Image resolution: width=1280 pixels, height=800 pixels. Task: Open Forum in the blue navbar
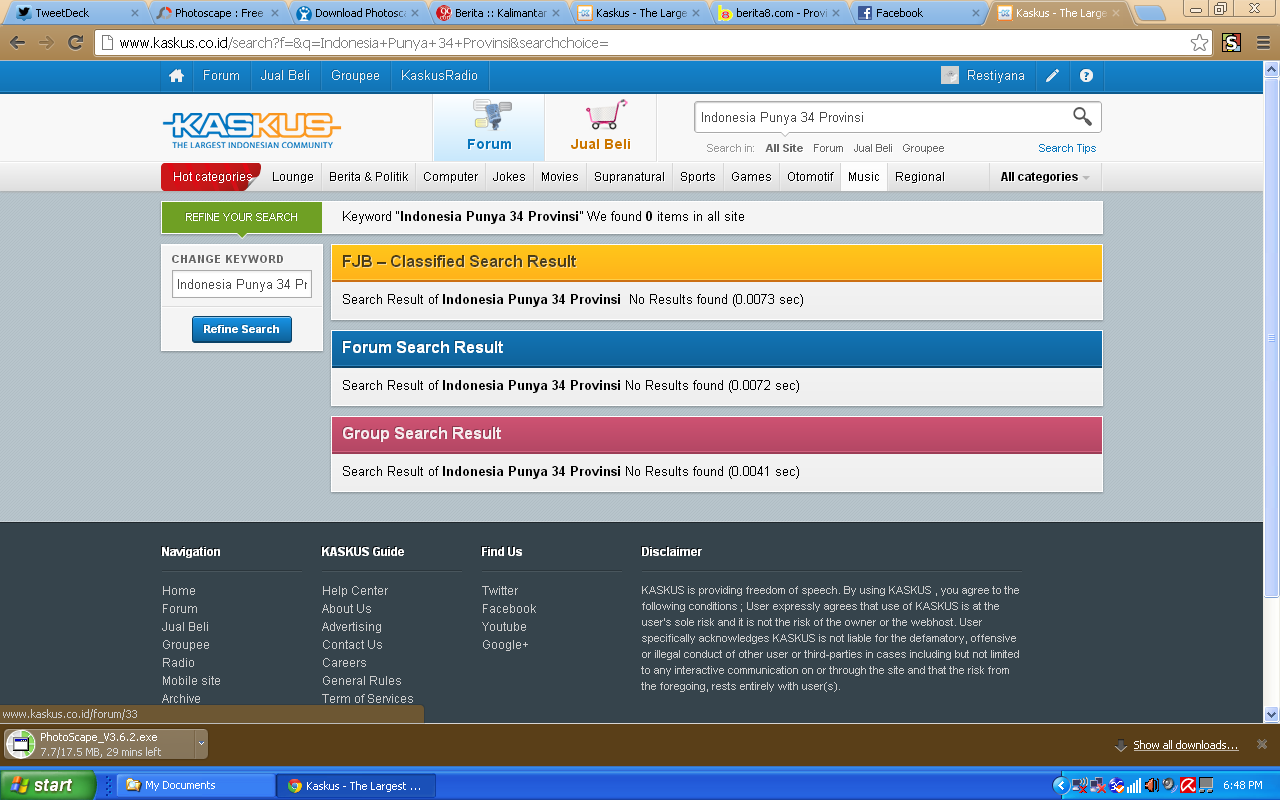221,76
